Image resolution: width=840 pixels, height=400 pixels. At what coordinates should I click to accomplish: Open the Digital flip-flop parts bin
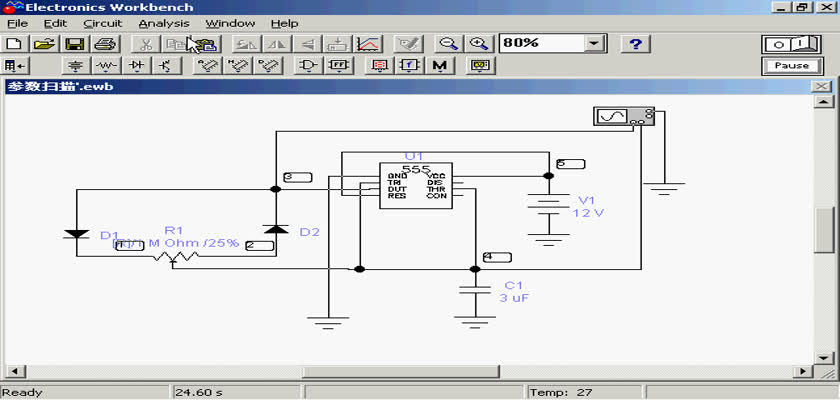coord(339,66)
